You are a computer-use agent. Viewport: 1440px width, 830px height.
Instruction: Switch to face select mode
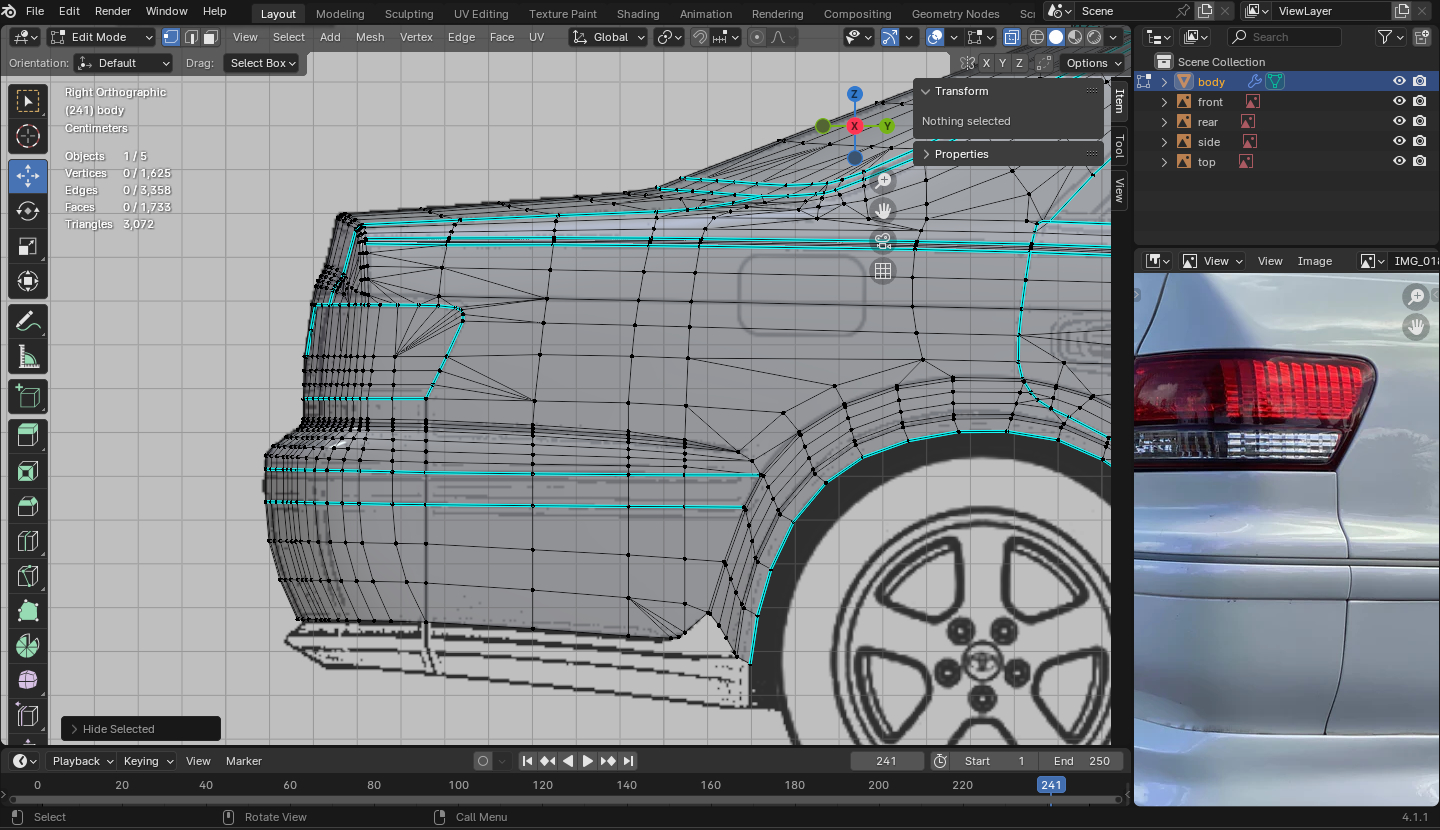(x=210, y=37)
